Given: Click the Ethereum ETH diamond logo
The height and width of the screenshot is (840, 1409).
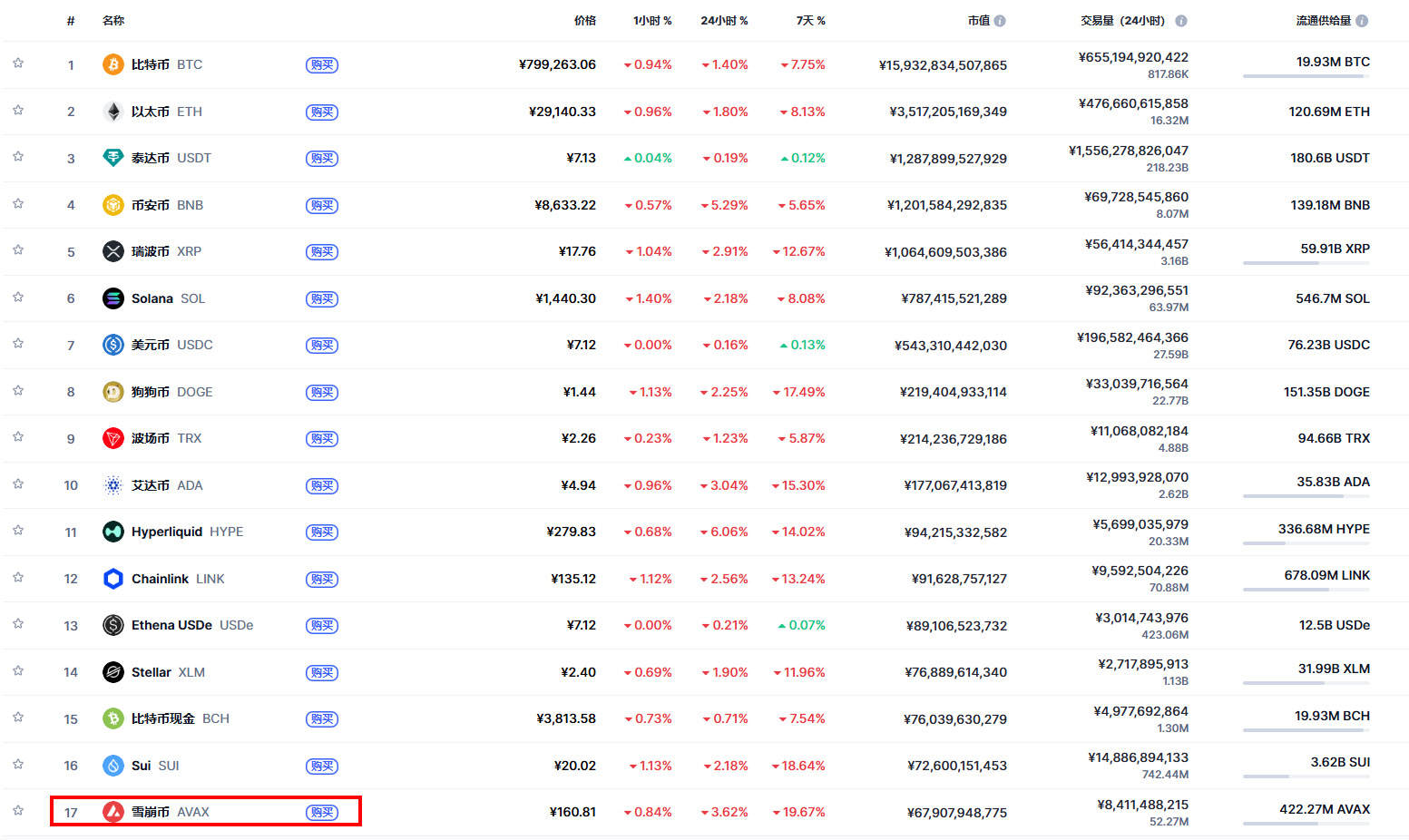Looking at the screenshot, I should pos(113,112).
